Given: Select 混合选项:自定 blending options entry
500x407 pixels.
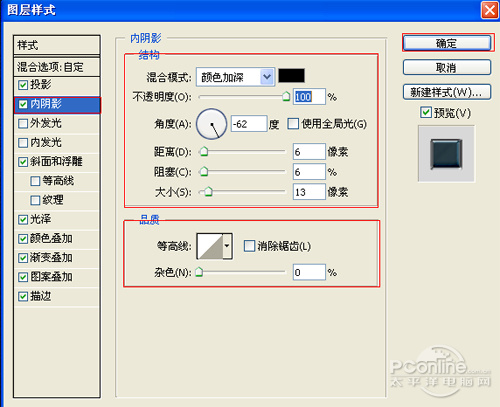Looking at the screenshot, I should (57, 67).
